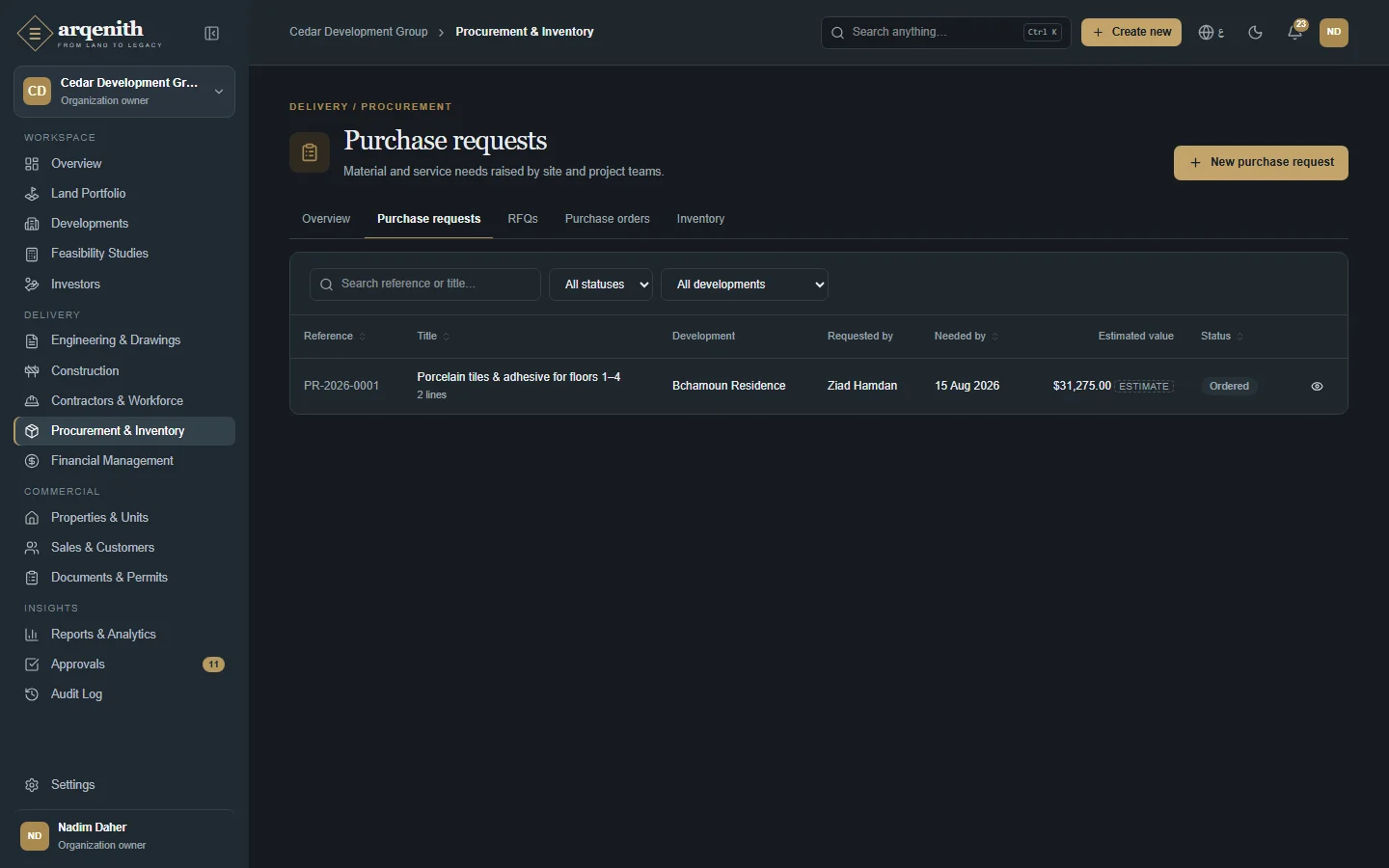
Task: Toggle dark mode moon icon
Action: 1255,32
